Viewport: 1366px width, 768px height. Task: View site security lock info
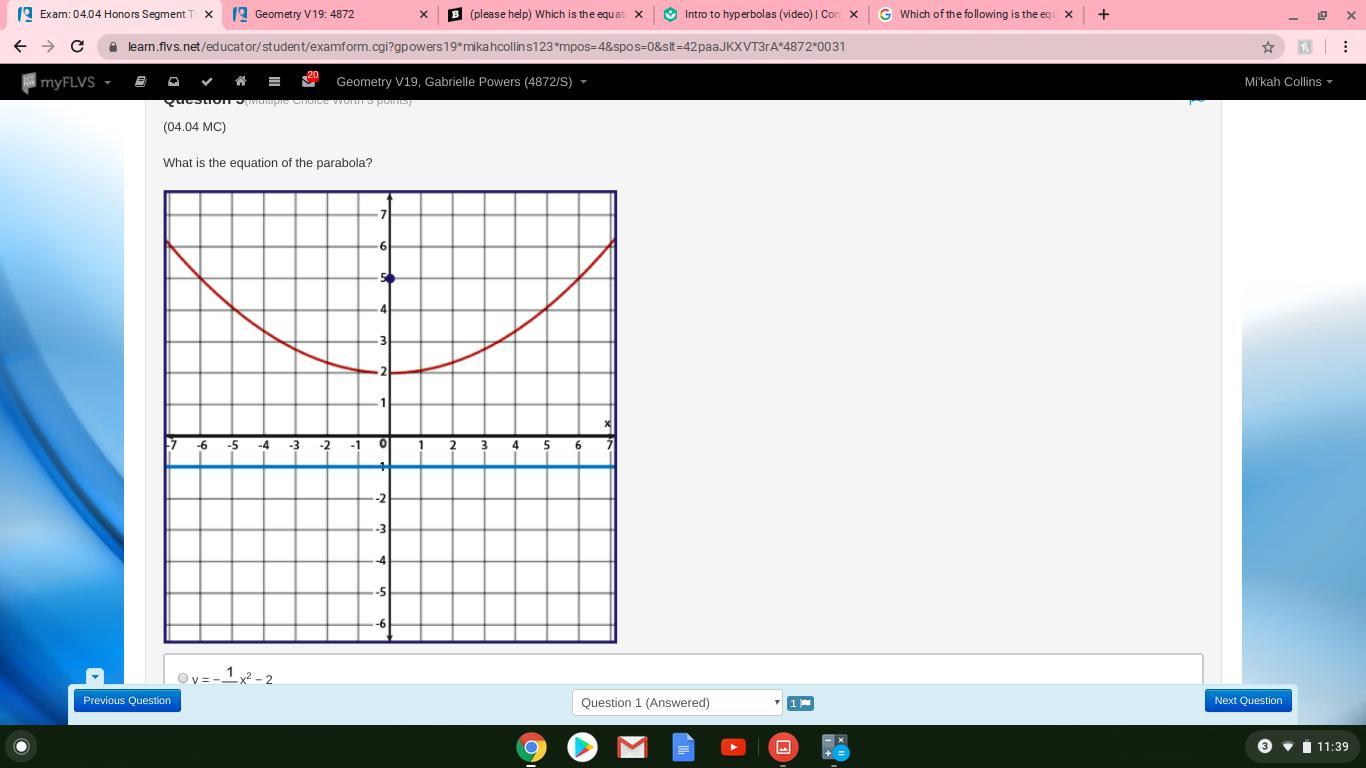113,47
